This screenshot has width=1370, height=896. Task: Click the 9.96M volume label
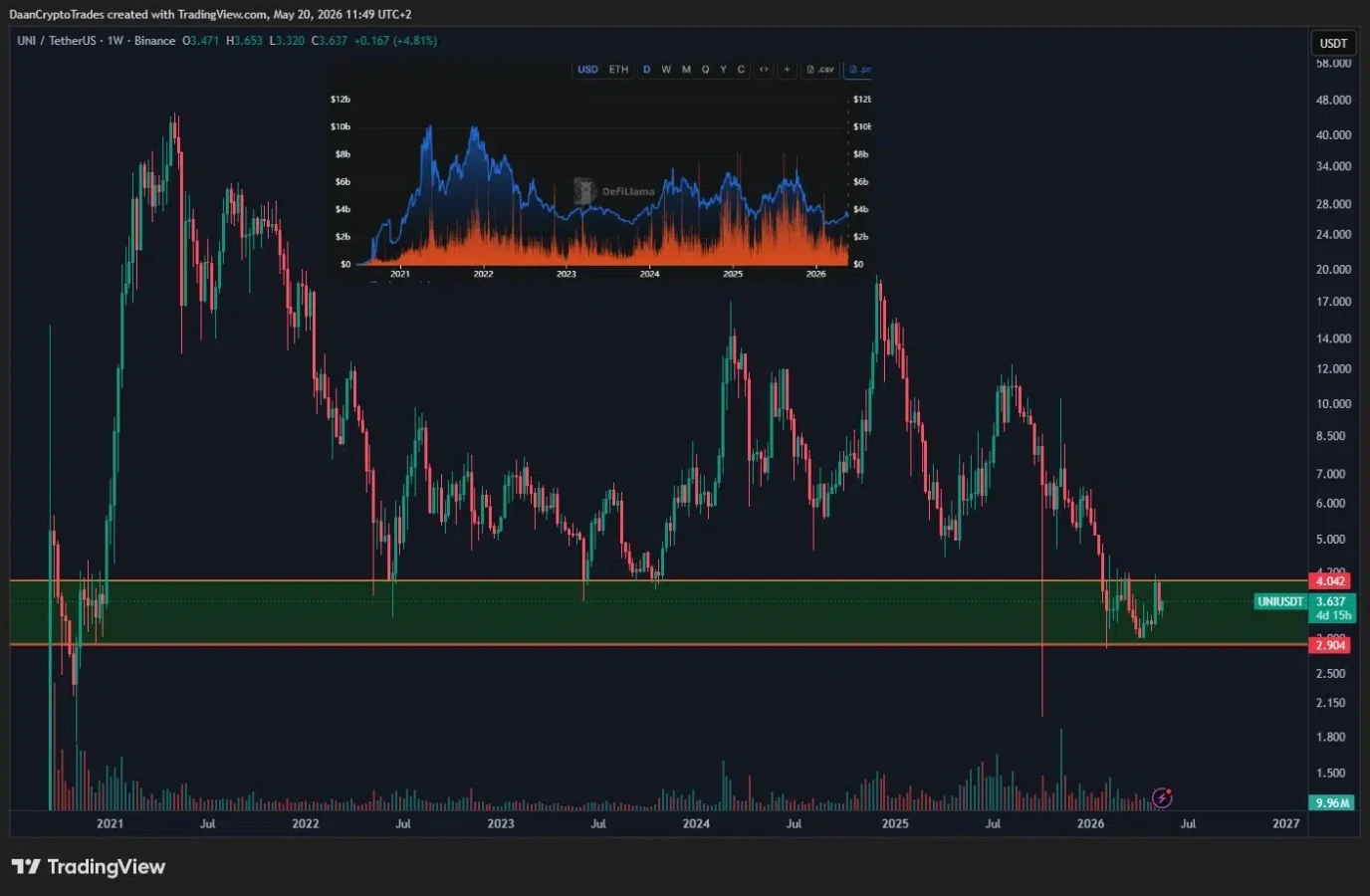click(1332, 802)
